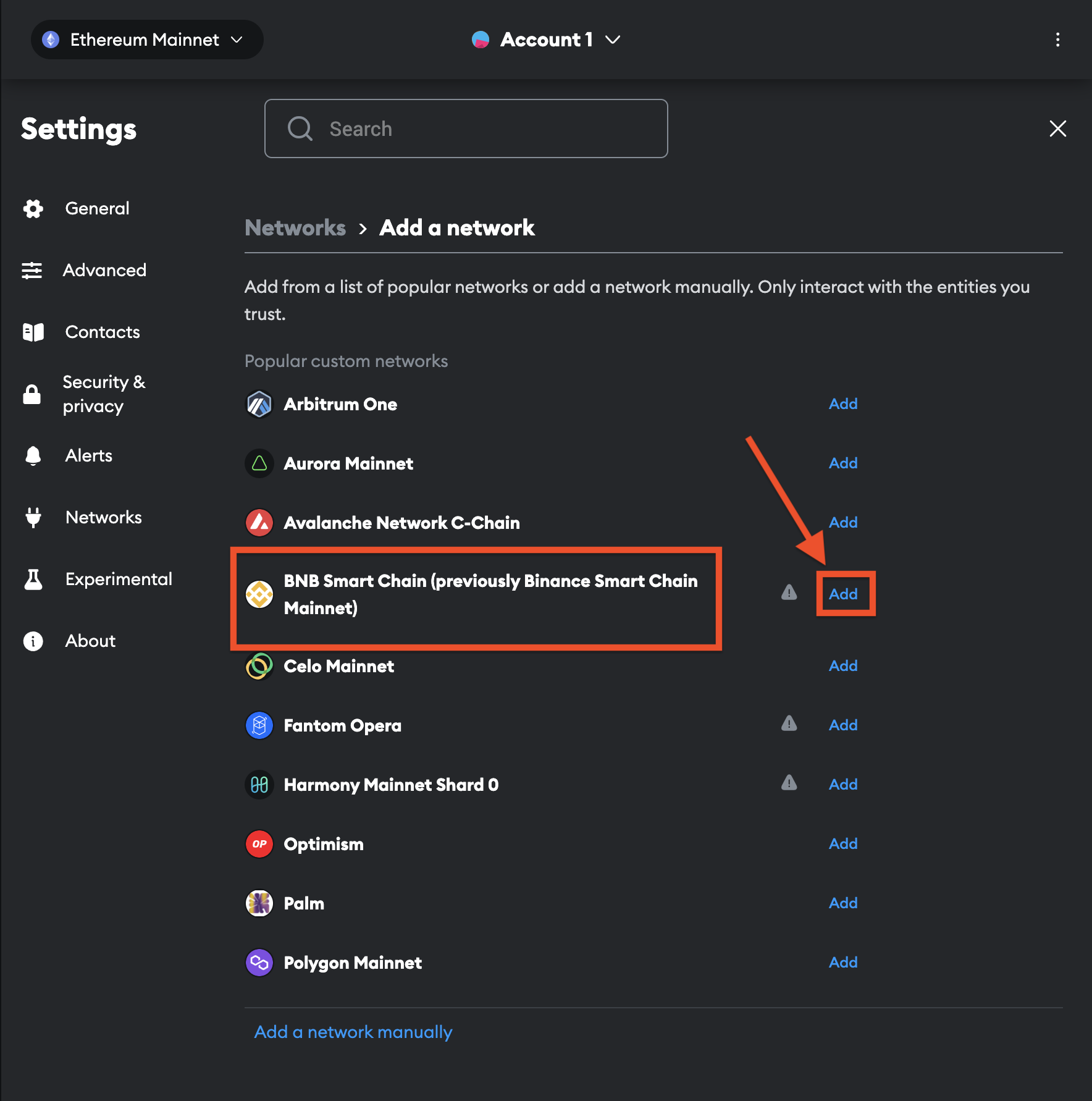Open Alerts settings
This screenshot has width=1092, height=1101.
click(x=89, y=455)
